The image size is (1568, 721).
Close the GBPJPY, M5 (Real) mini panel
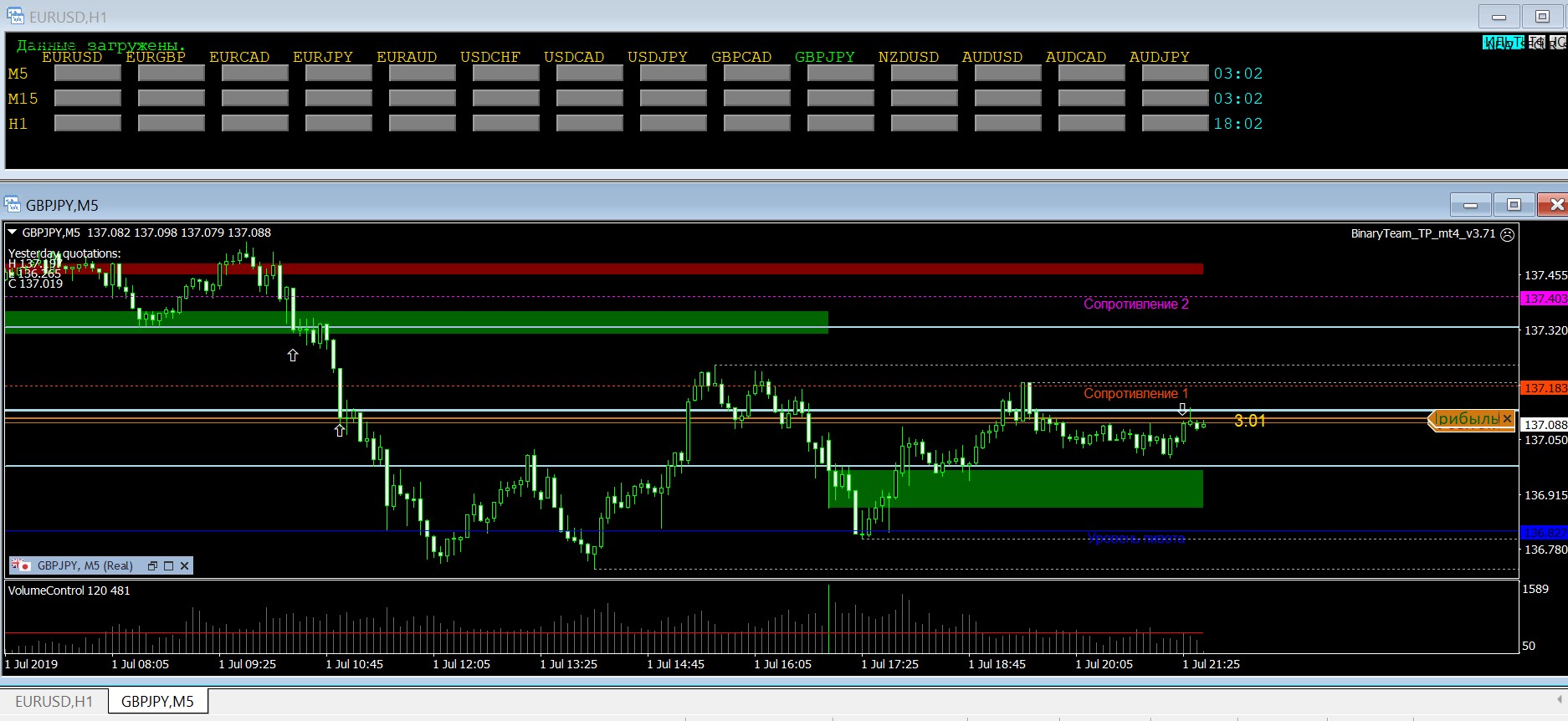click(184, 566)
